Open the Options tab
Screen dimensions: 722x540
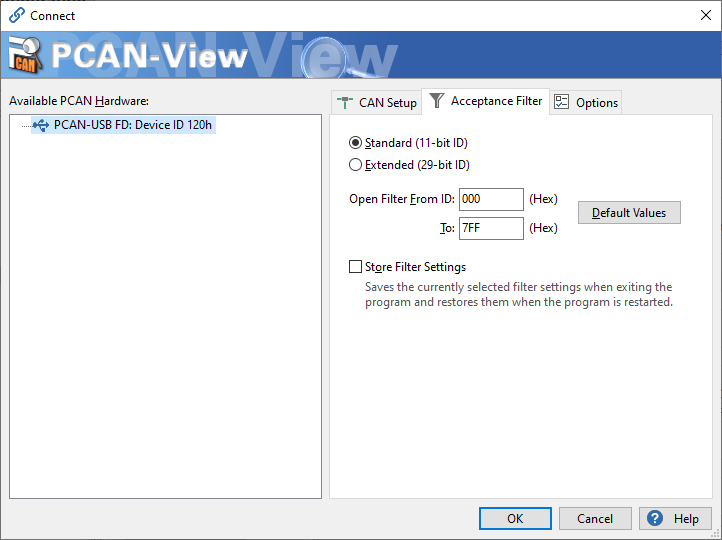(586, 102)
